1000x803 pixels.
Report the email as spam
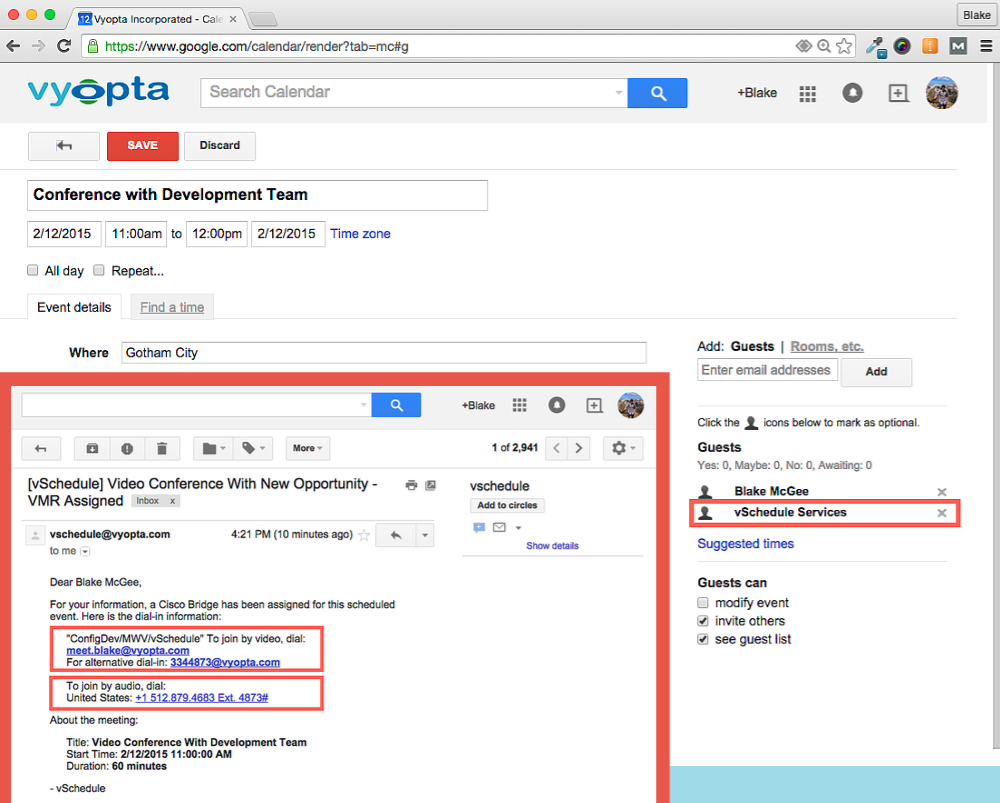pos(127,448)
